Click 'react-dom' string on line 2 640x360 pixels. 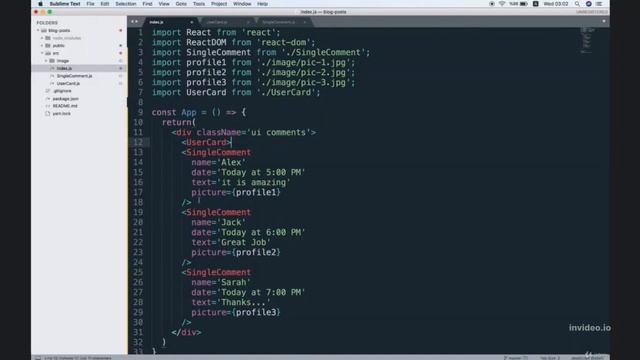(285, 42)
